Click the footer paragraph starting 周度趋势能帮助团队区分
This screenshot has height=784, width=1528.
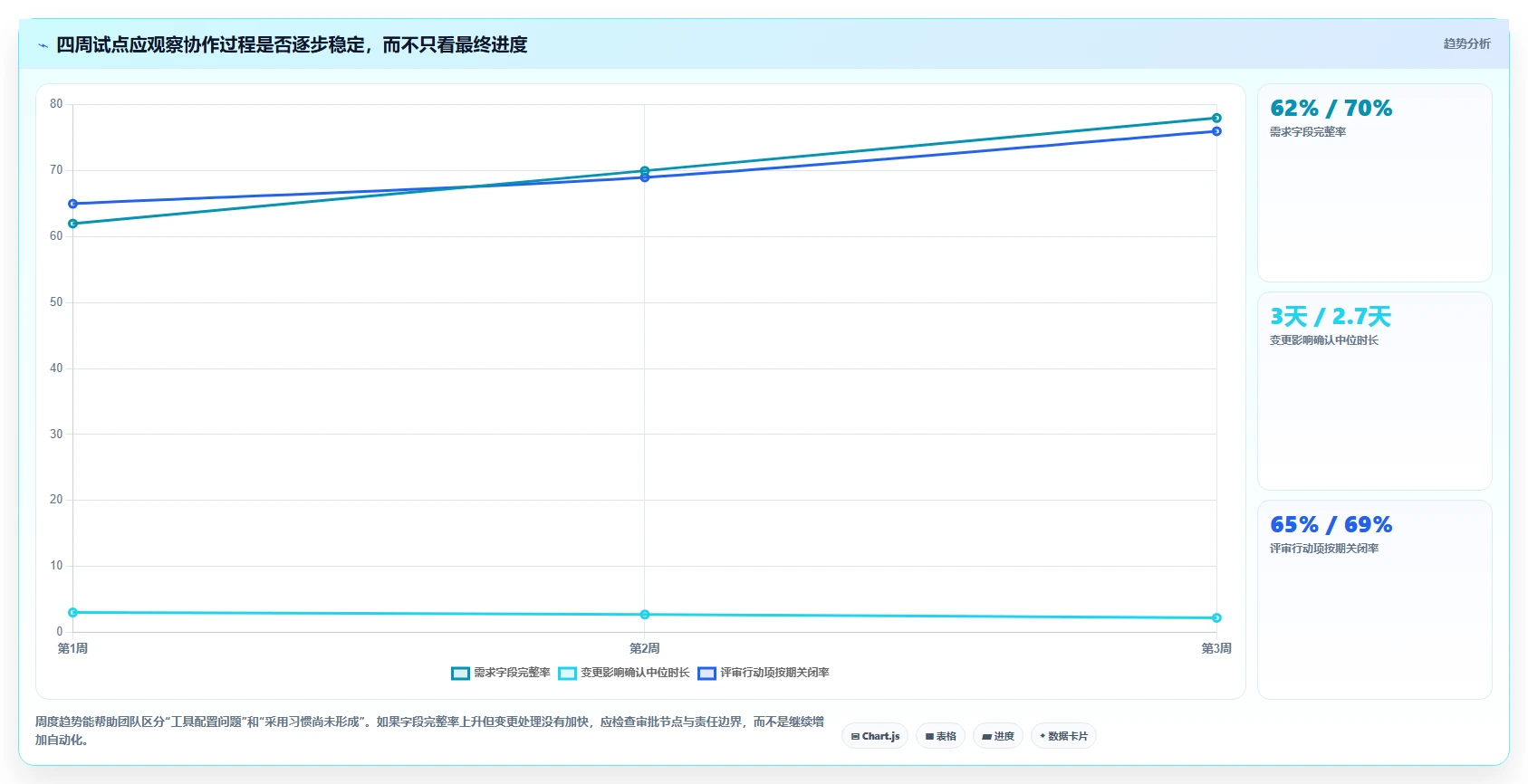coord(429,731)
